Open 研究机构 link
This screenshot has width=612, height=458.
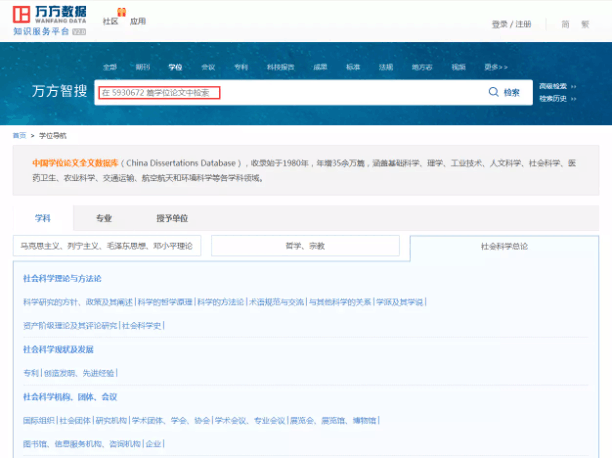pyautogui.click(x=111, y=421)
